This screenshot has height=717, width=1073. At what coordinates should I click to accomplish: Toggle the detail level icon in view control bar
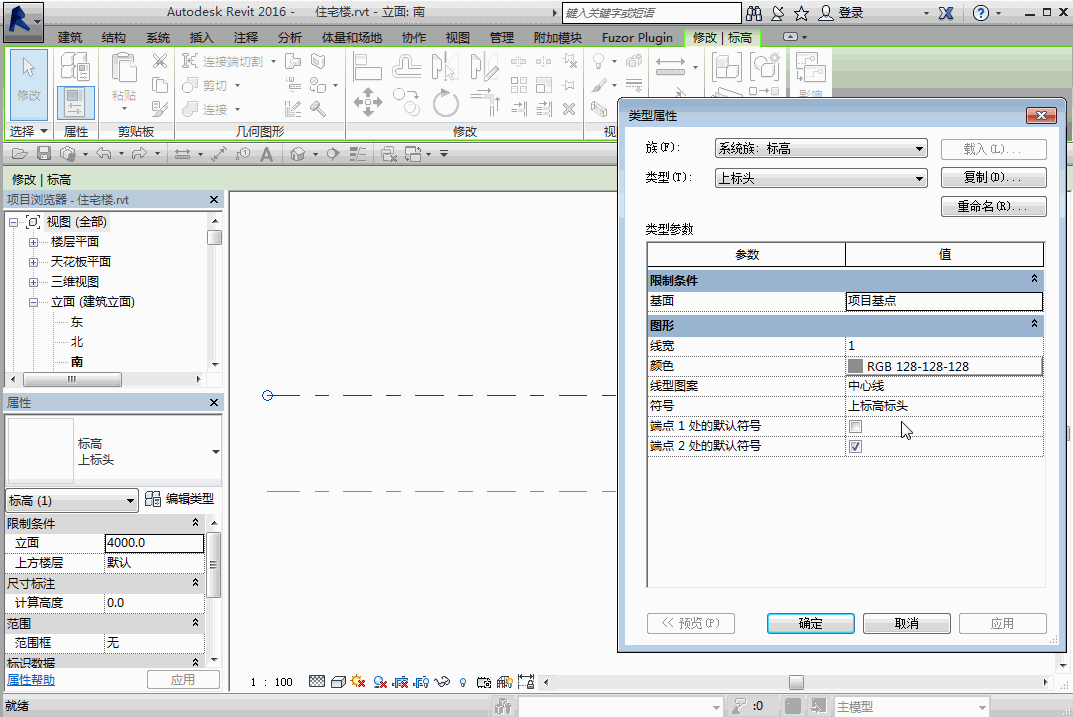317,682
